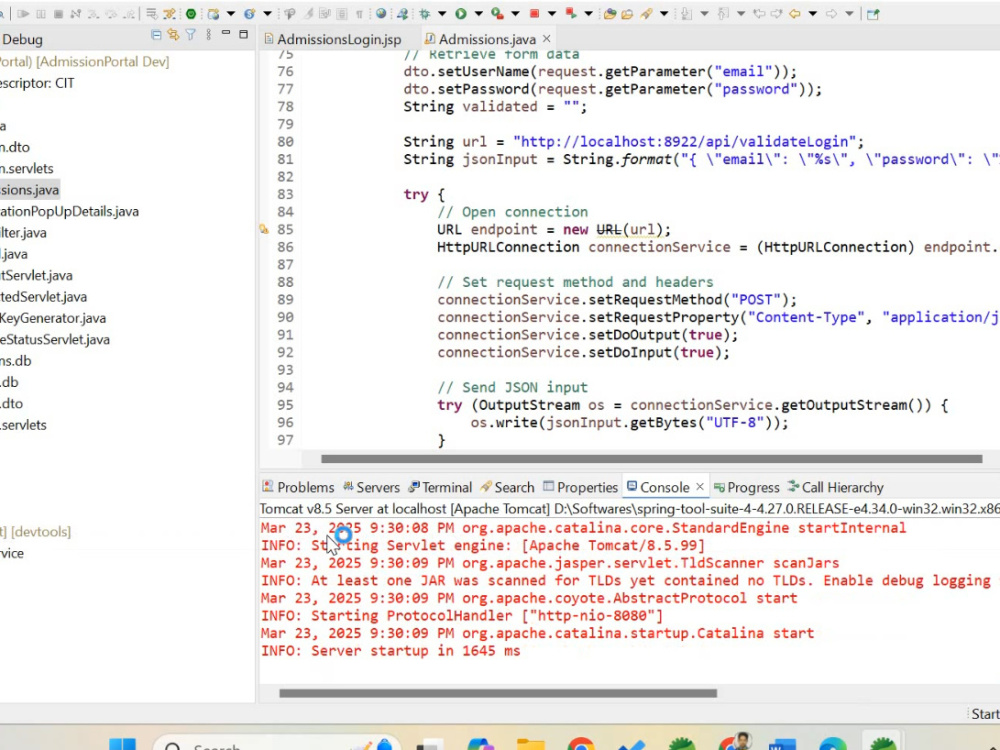Click the Disconnect debug icon
The image size is (1000, 750).
point(76,13)
